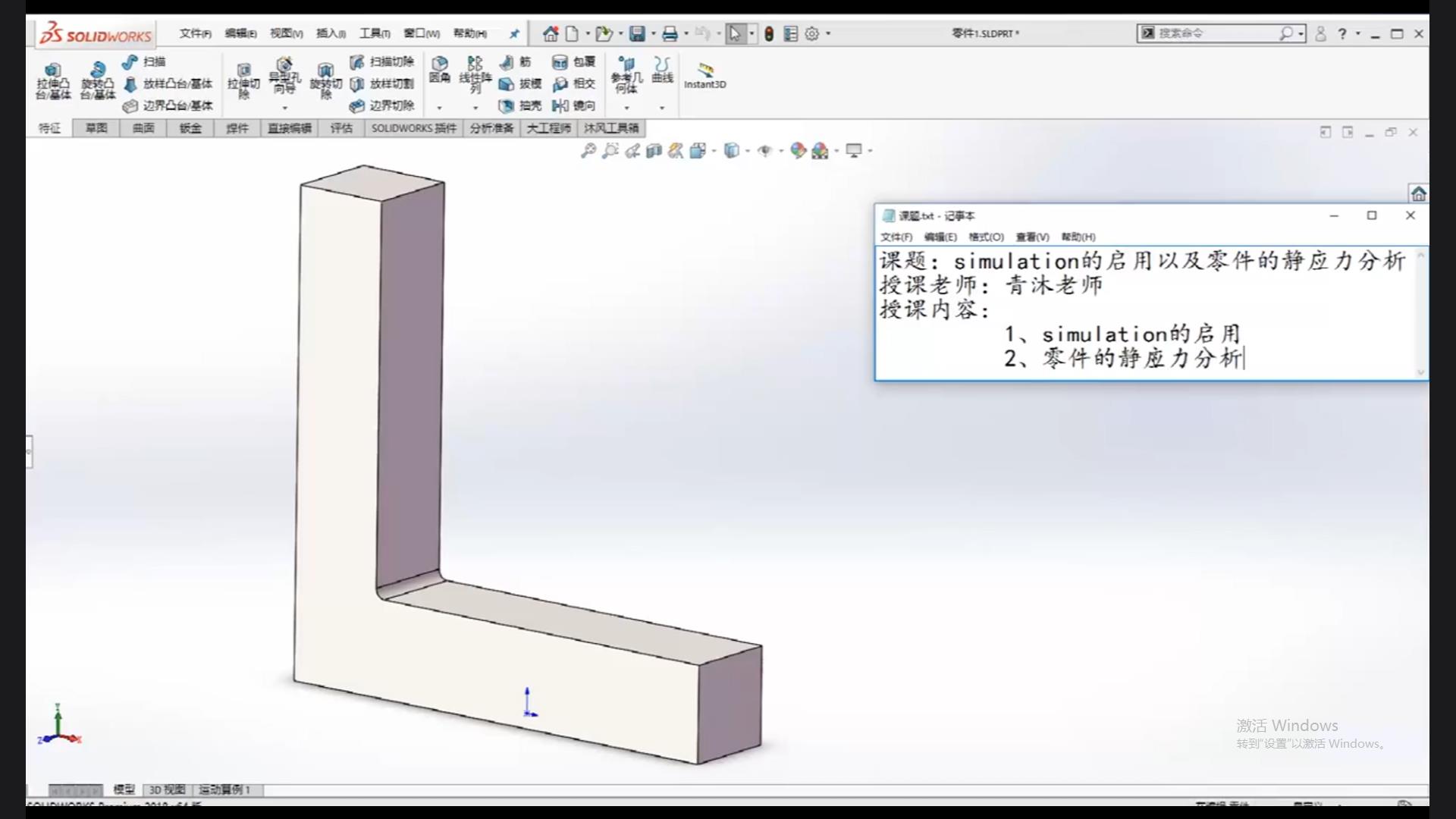This screenshot has height=819, width=1456.
Task: Expand the Open file dropdown arrow
Action: click(620, 33)
